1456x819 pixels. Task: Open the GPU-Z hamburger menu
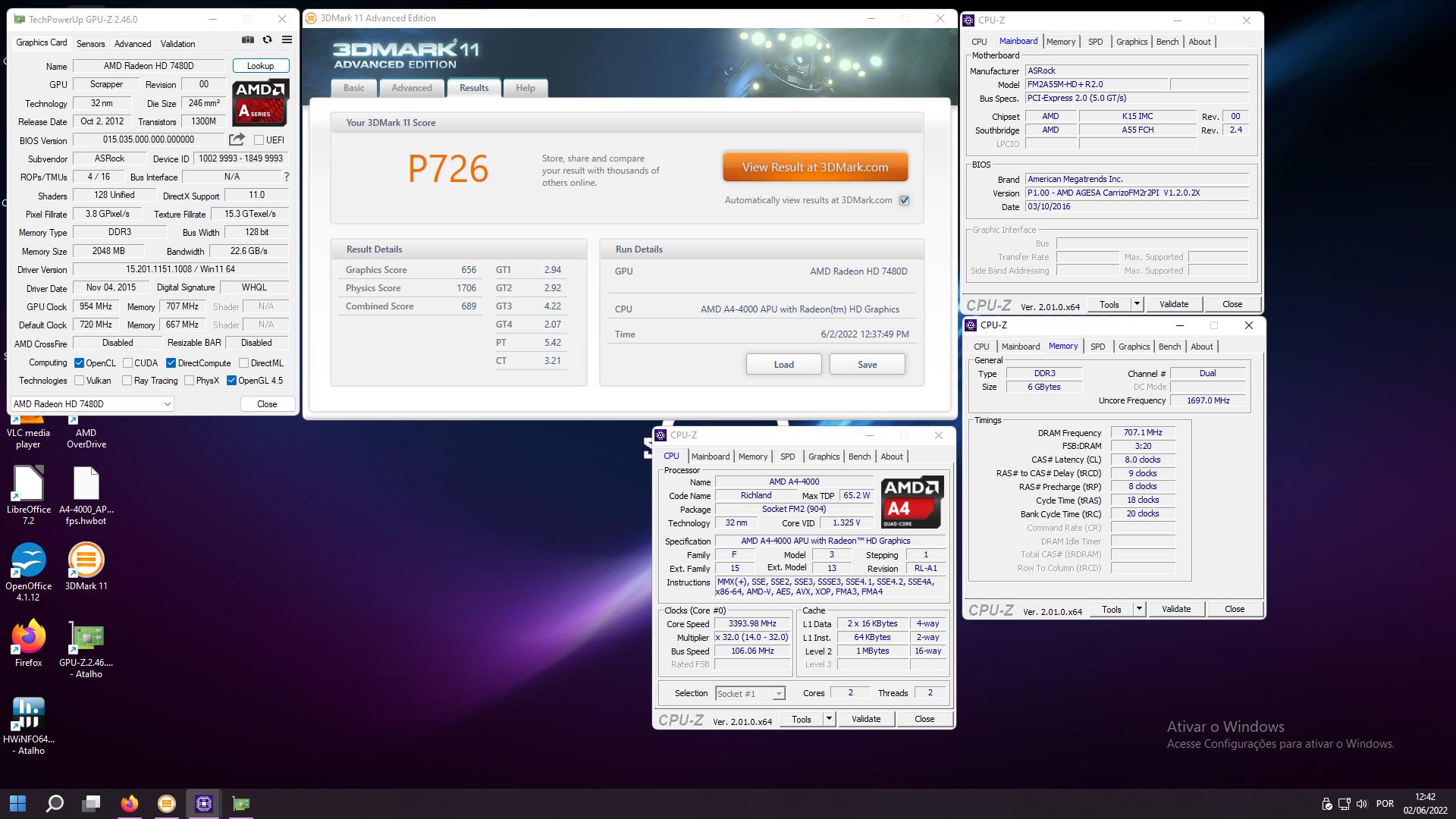(287, 40)
